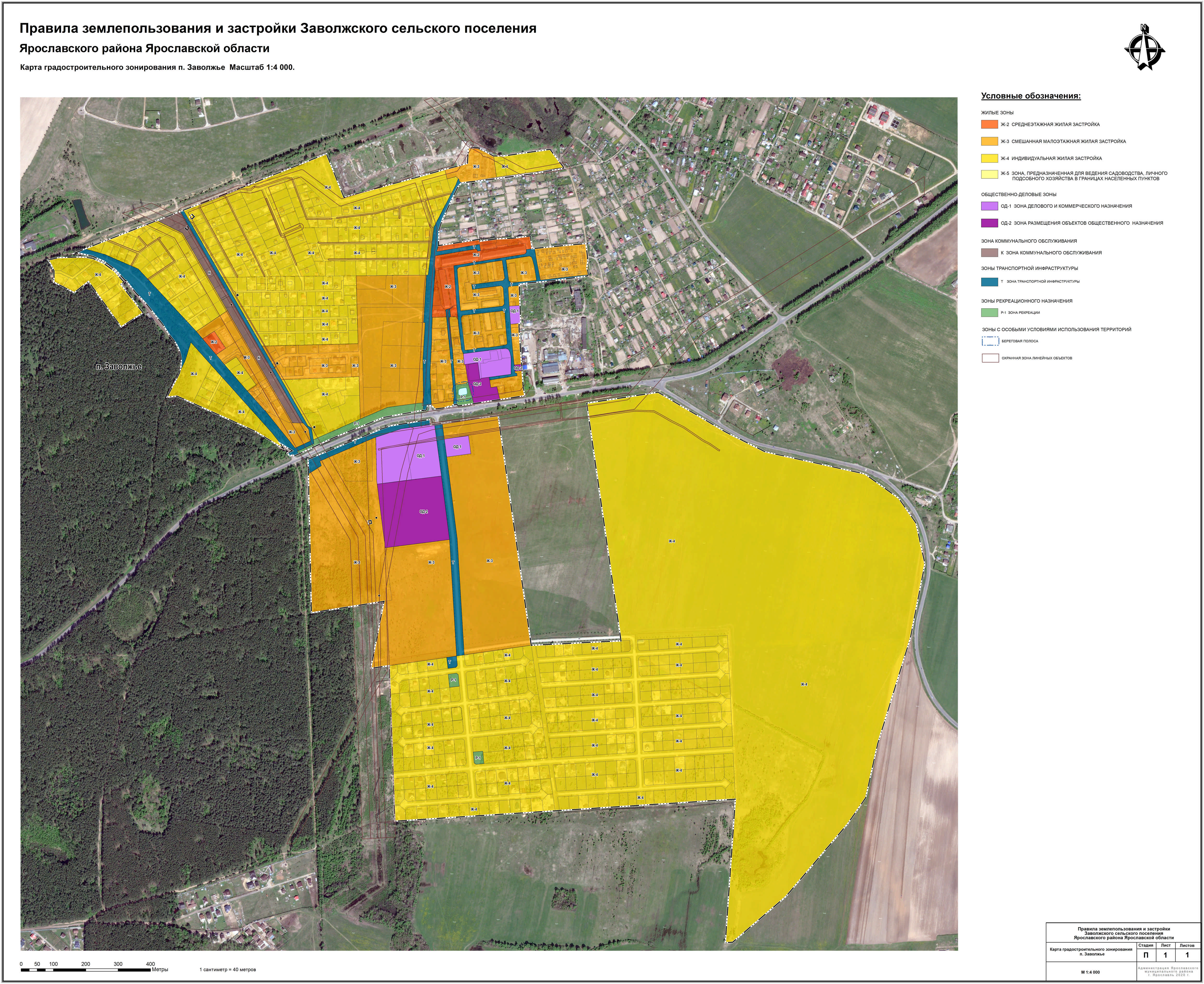Viewport: 1204px width, 984px height.
Task: Click the Условные обозначения legend heading
Action: click(1031, 96)
